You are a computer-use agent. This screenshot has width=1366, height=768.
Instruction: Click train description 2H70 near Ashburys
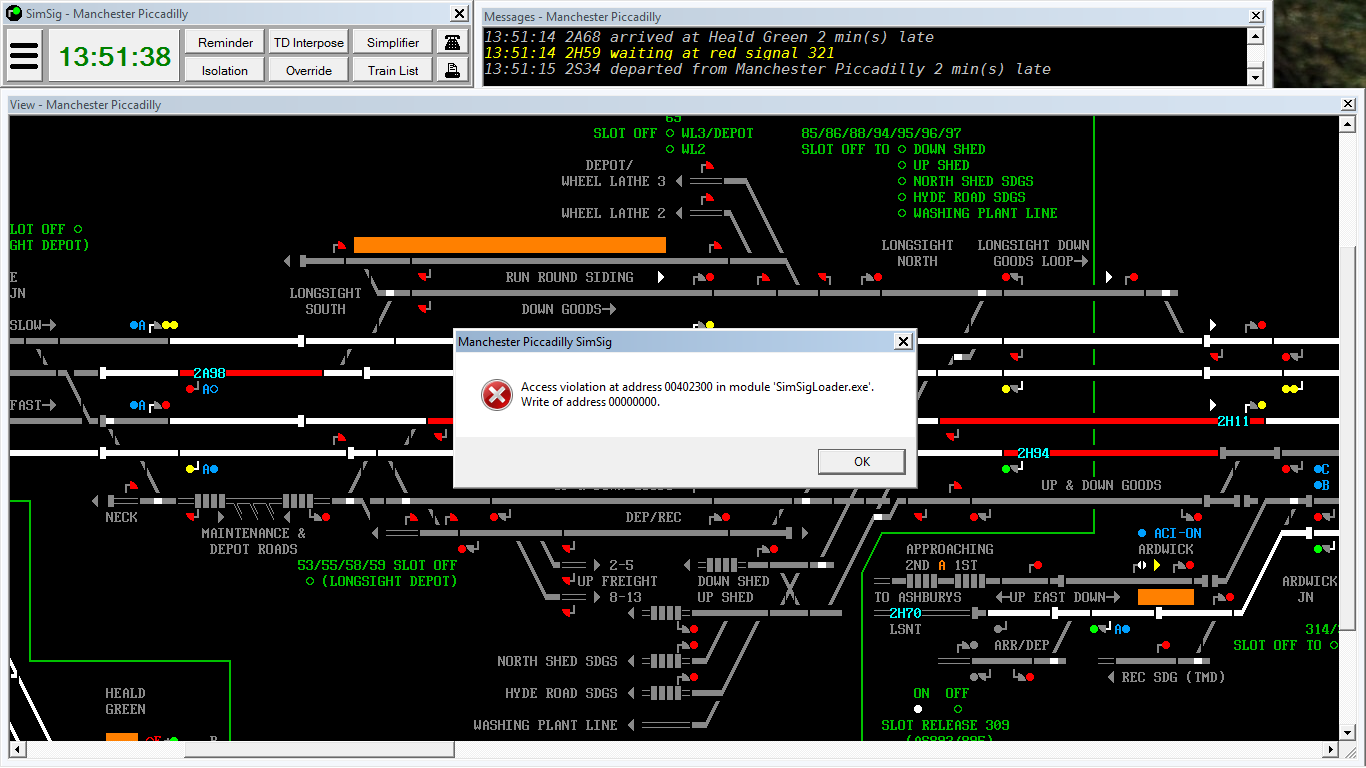click(x=905, y=613)
